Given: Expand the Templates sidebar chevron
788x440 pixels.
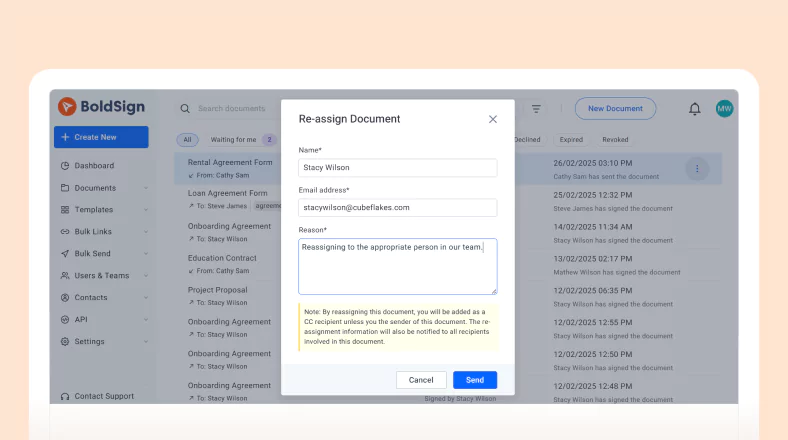Looking at the screenshot, I should (146, 209).
